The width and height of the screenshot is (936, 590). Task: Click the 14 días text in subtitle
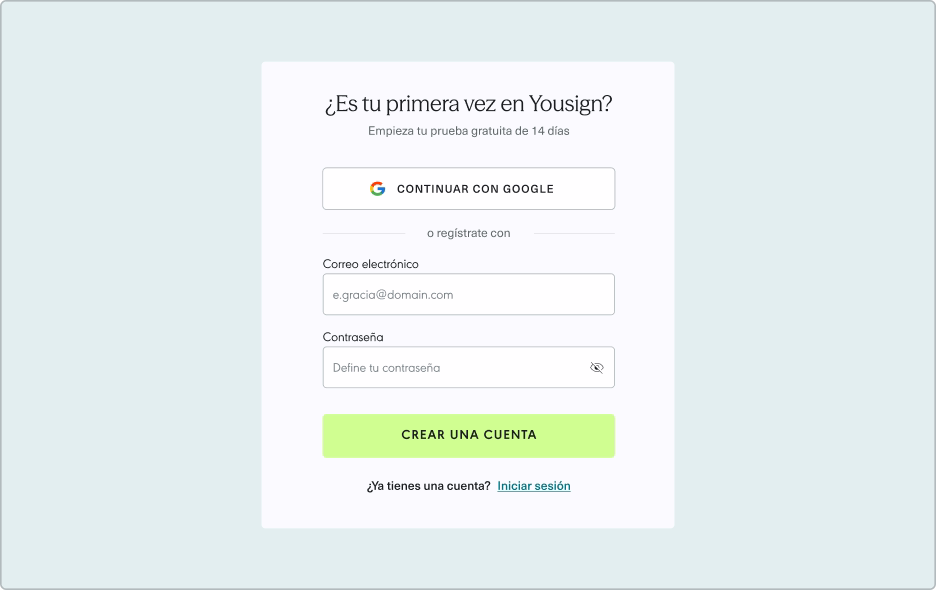pos(550,131)
